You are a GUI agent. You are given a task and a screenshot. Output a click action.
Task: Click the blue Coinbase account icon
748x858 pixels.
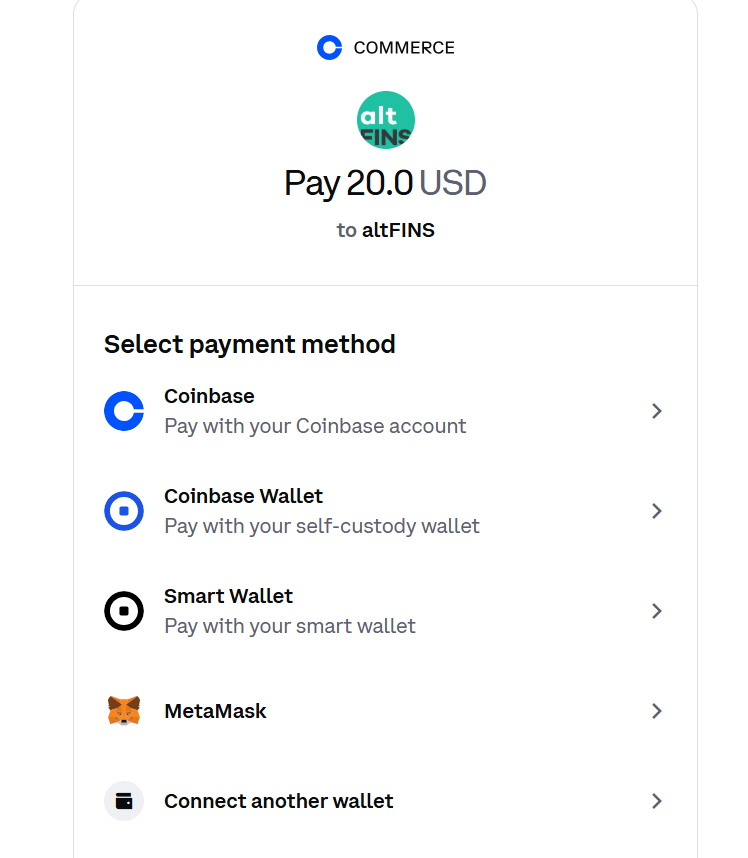(124, 411)
